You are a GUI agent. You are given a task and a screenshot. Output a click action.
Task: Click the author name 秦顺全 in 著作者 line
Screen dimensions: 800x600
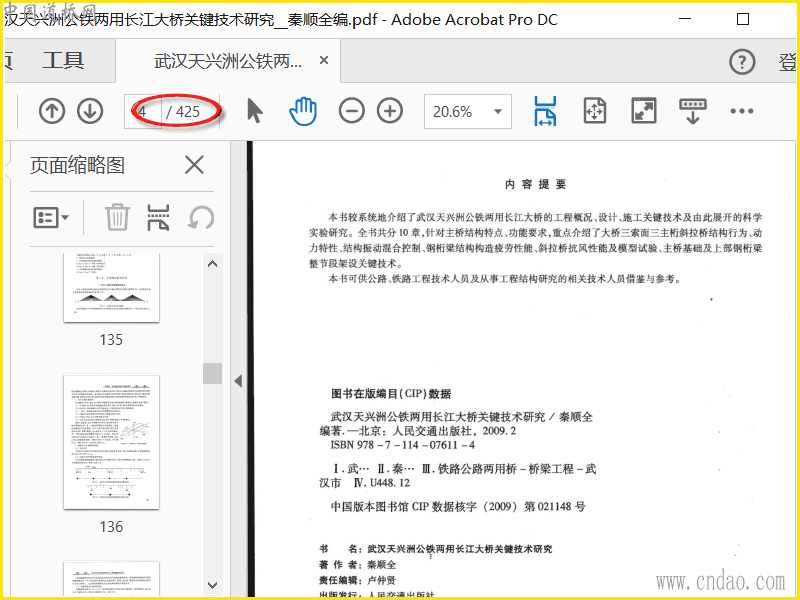381,564
